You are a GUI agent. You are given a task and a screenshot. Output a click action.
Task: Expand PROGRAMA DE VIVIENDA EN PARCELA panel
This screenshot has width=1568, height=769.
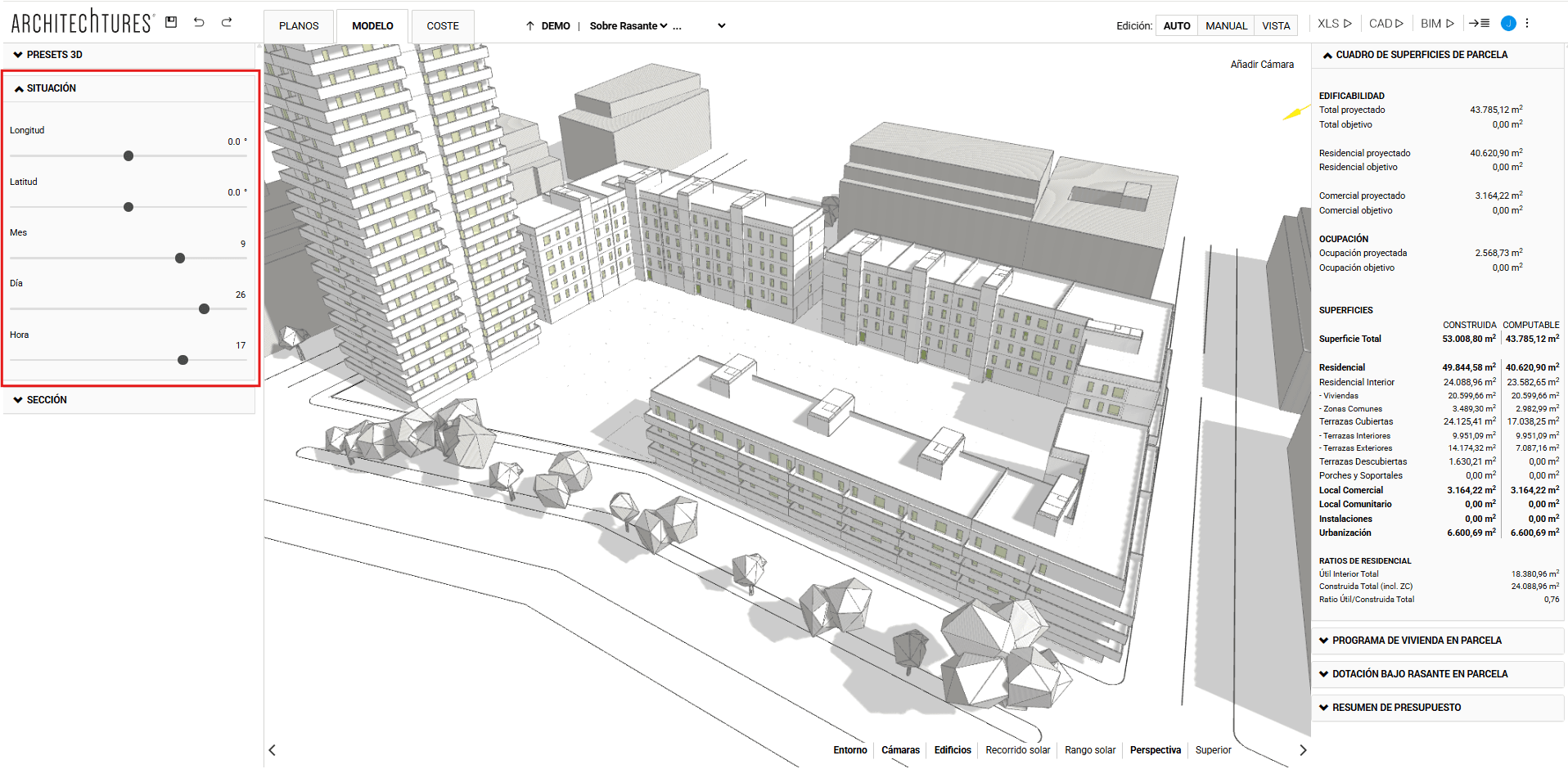[x=1416, y=641]
